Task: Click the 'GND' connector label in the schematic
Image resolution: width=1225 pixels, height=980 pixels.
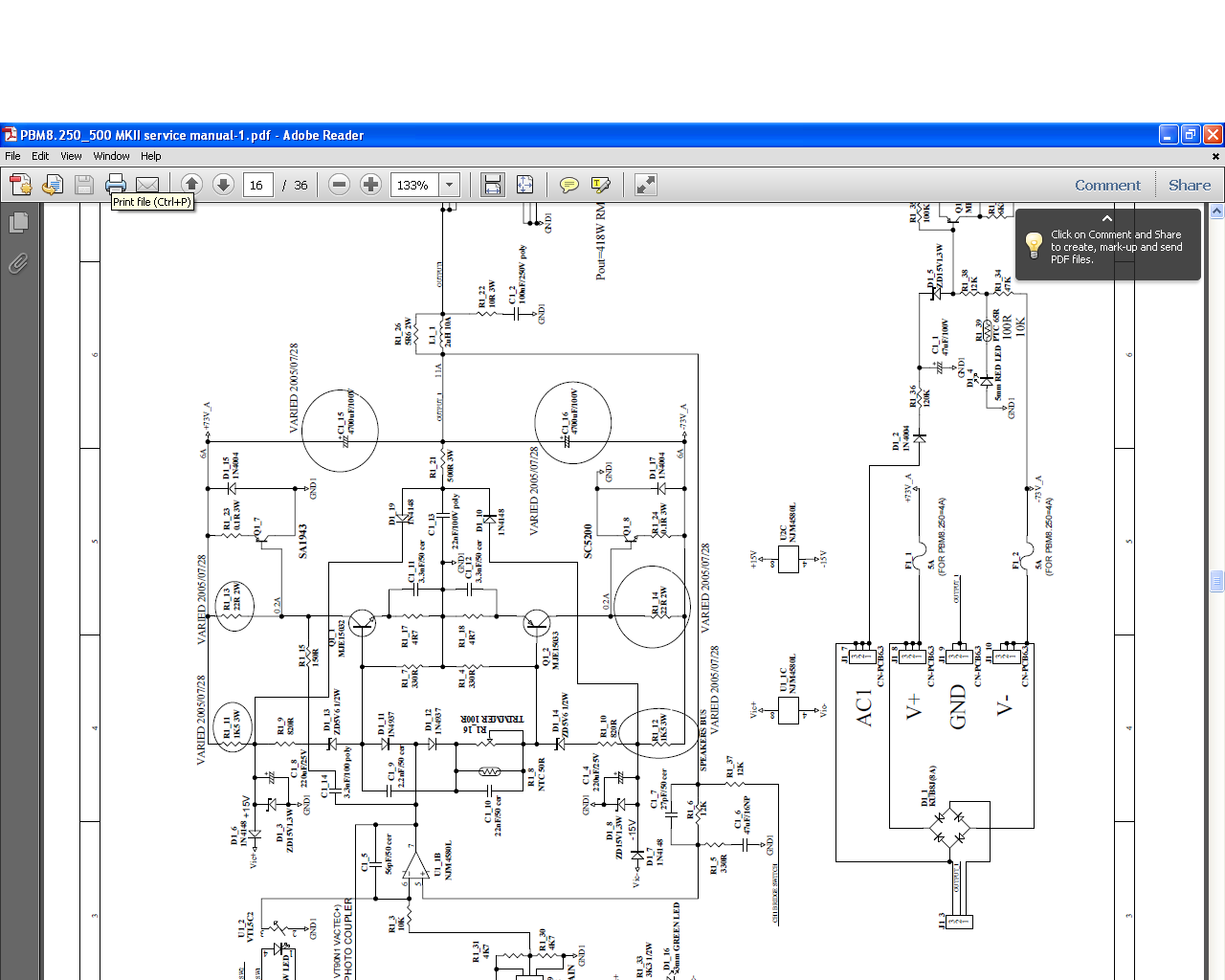Action: [x=958, y=707]
